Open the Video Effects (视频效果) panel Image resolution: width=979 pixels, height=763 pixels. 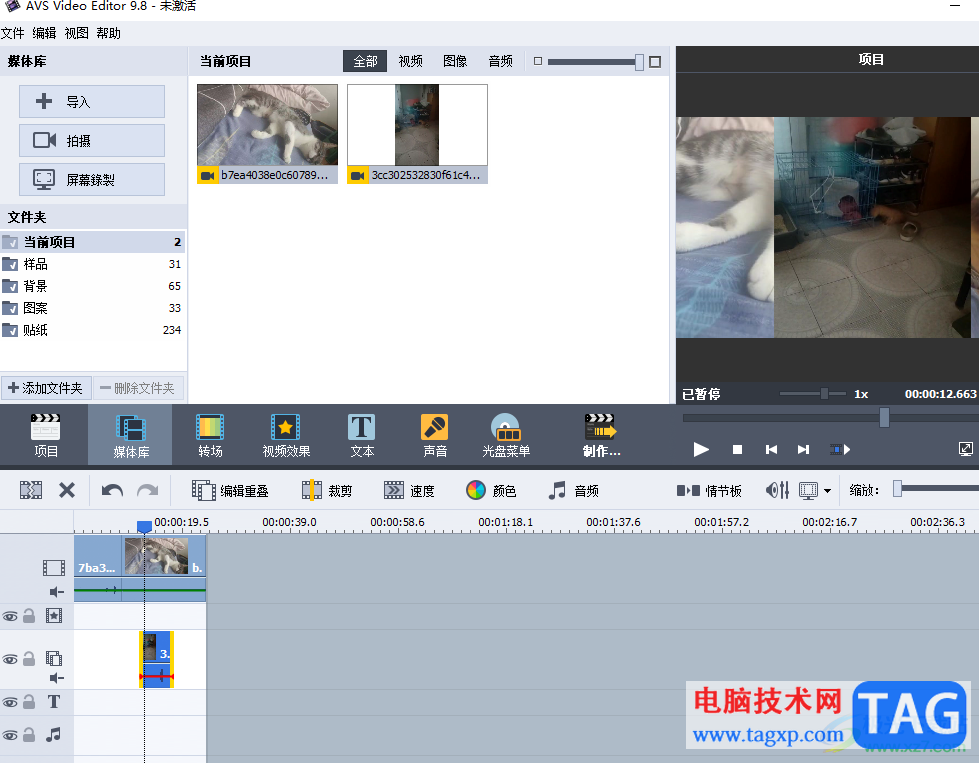[x=286, y=435]
